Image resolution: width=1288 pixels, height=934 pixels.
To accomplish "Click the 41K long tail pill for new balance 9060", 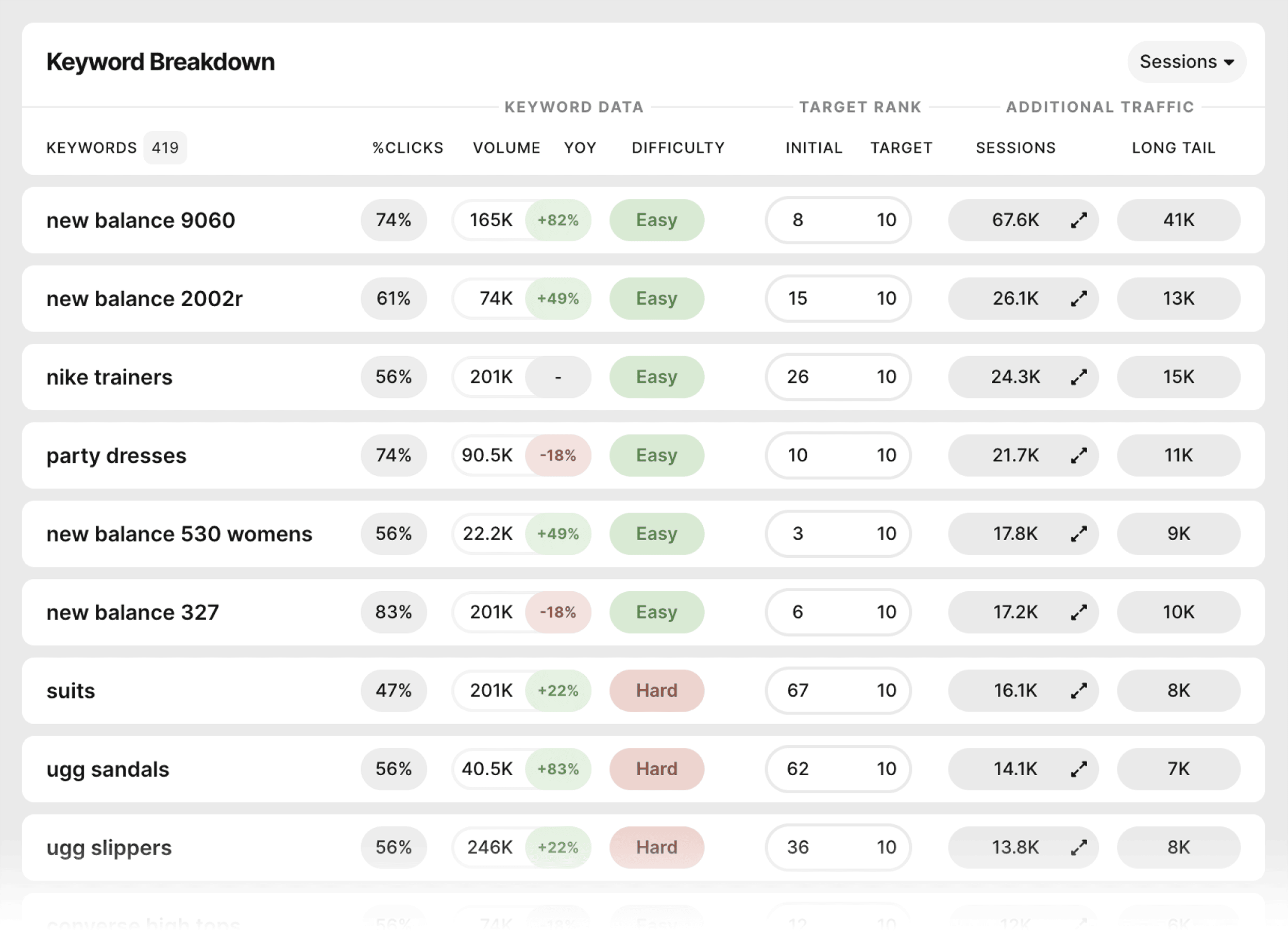I will coord(1178,221).
